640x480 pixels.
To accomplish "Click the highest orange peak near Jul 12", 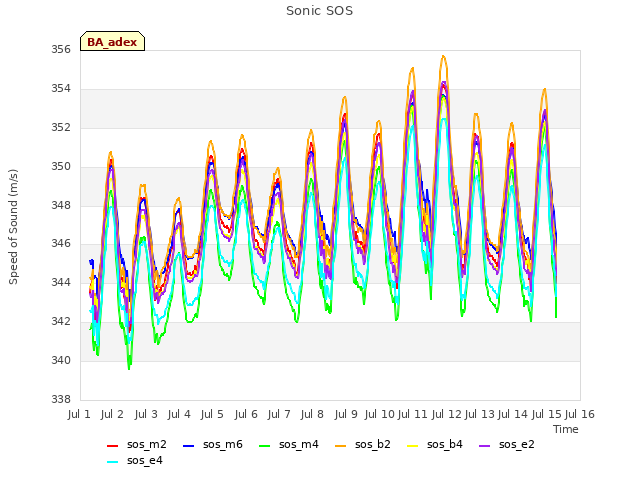I will click(x=444, y=56).
